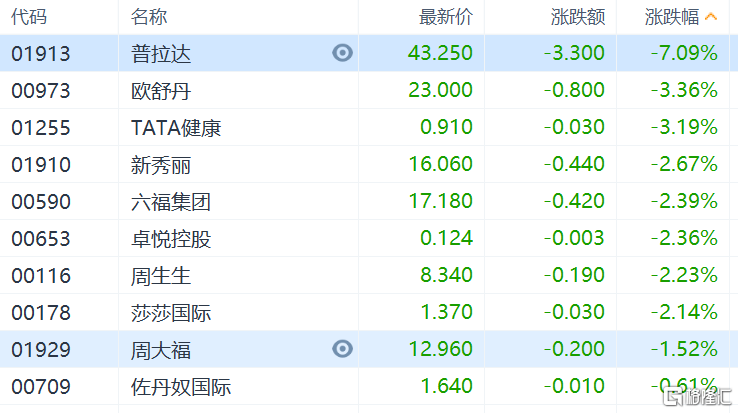The image size is (738, 413).
Task: Toggle the eye icon beside 周大福
Action: point(343,349)
